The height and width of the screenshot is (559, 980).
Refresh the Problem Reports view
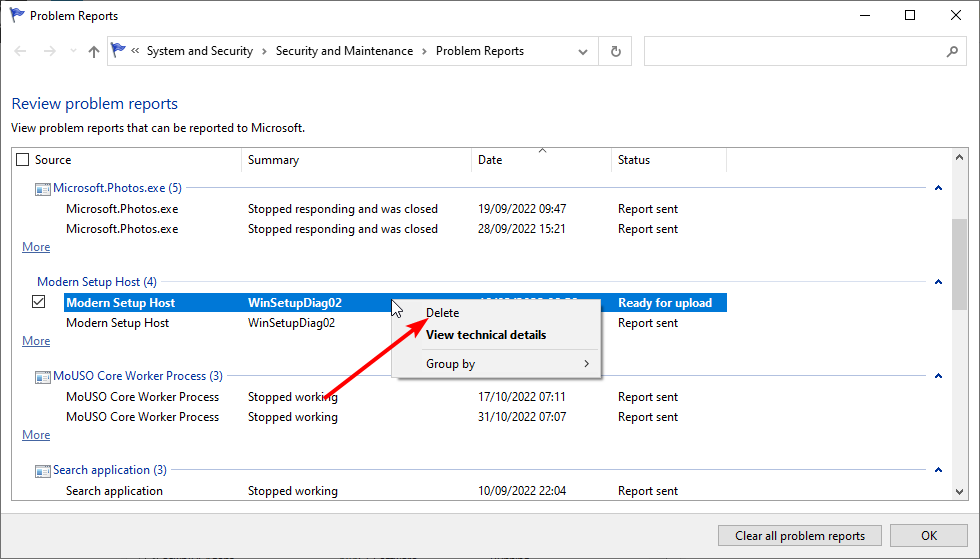(x=616, y=51)
